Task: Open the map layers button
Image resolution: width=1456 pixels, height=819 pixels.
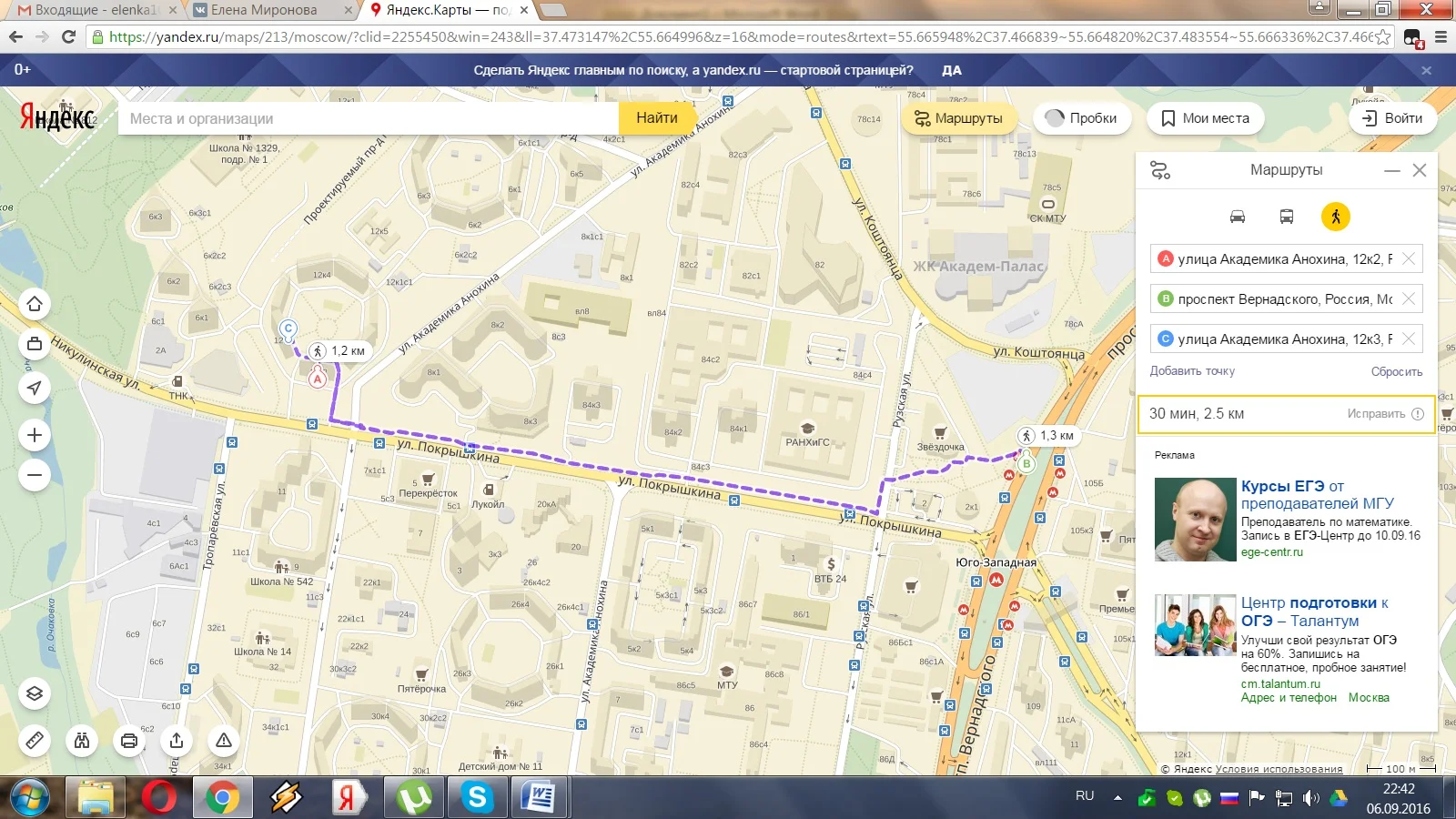Action: (35, 693)
